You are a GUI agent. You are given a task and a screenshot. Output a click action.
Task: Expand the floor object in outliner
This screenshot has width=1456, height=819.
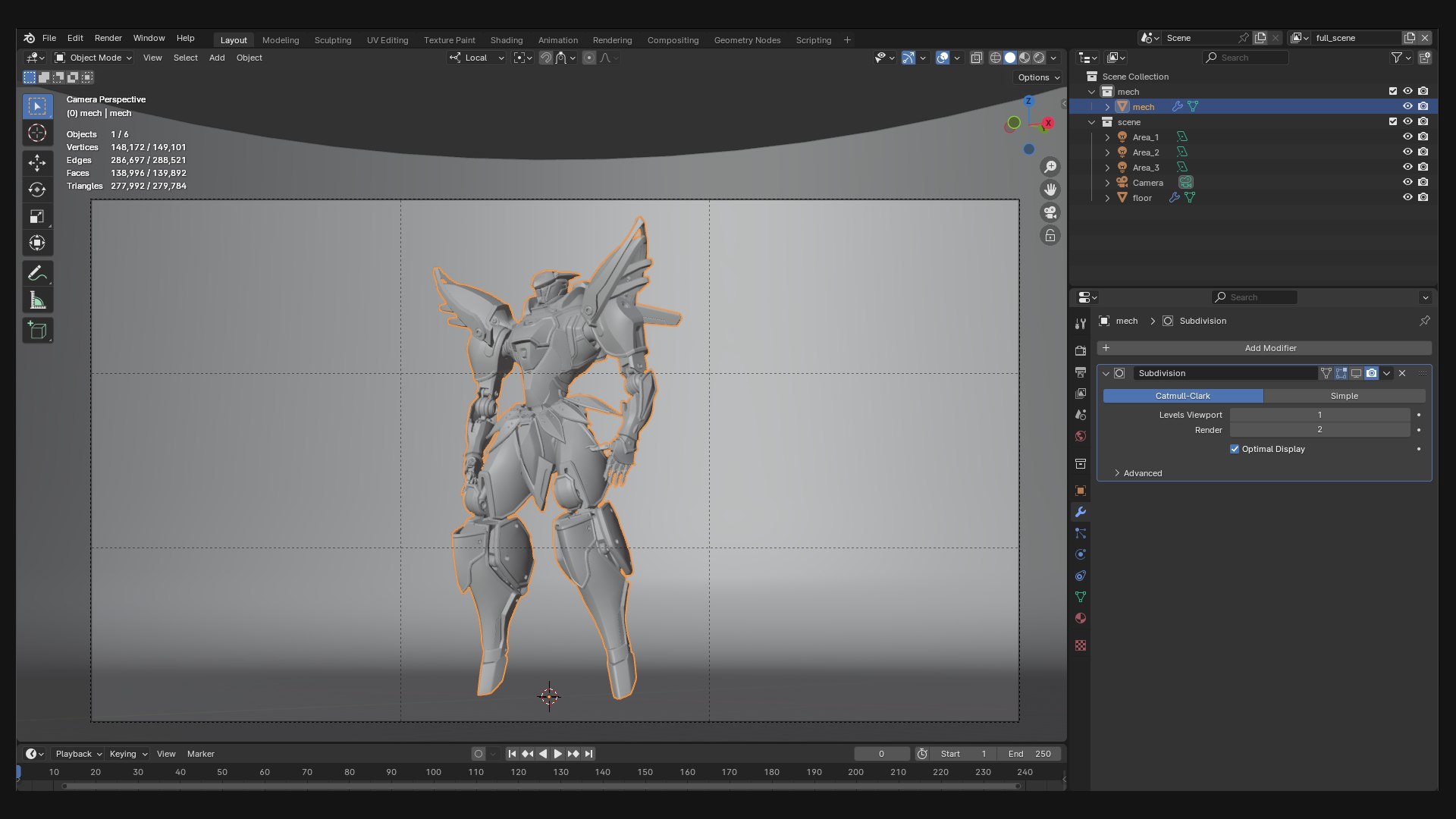[1107, 198]
